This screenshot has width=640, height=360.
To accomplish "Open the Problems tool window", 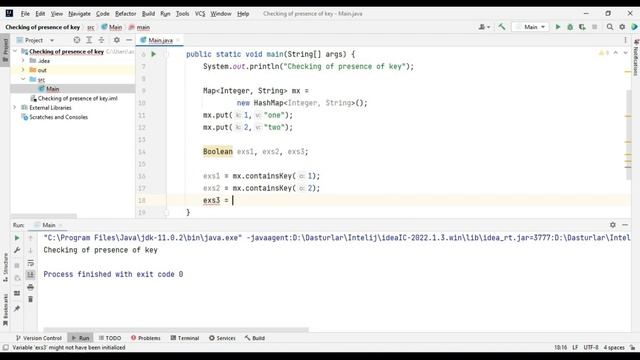I will coord(146,338).
